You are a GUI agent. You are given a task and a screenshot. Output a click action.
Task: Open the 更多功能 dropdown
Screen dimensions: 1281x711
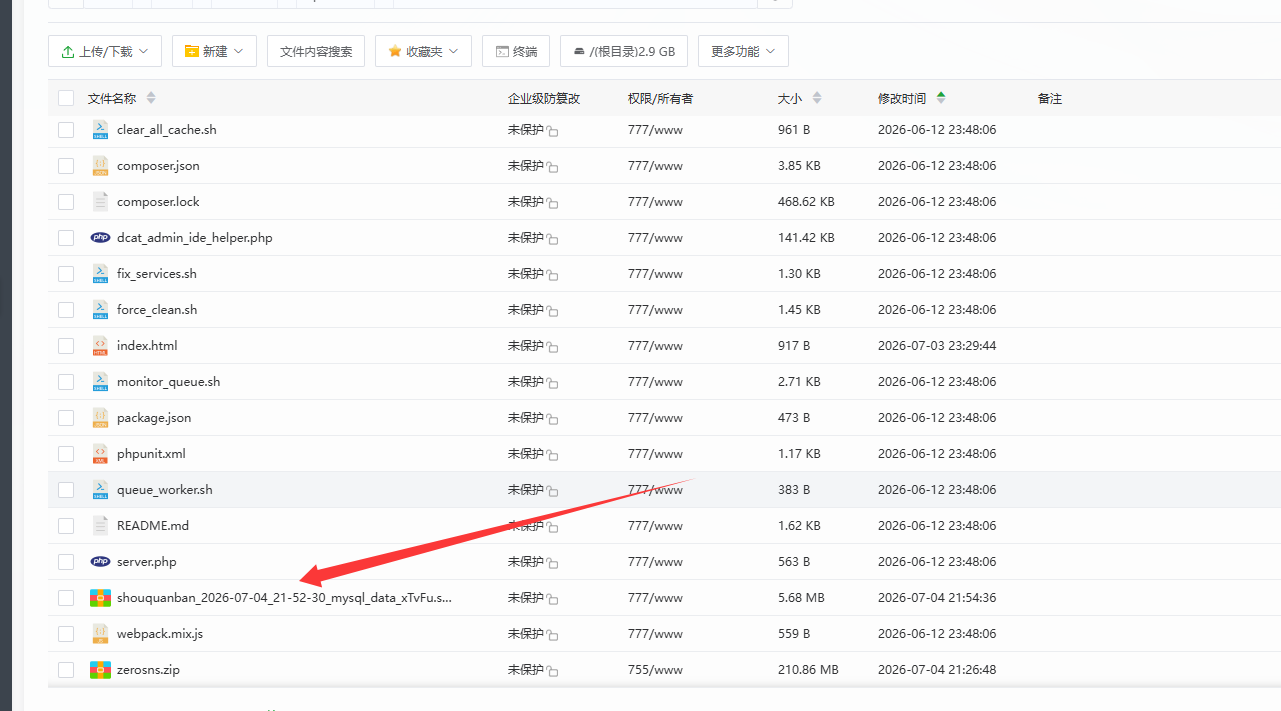[x=743, y=51]
